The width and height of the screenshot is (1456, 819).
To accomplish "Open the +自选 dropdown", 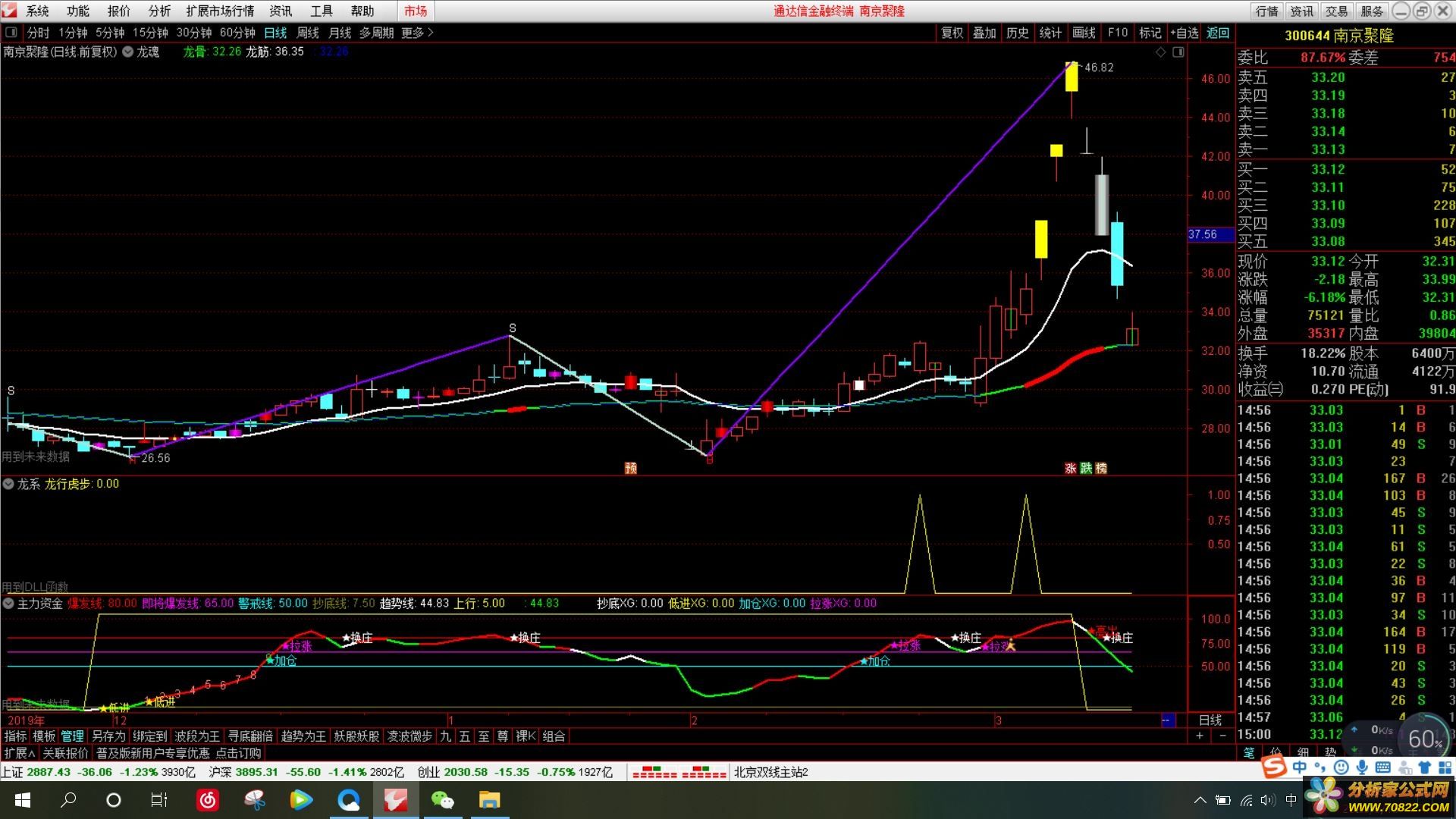I will click(1184, 33).
